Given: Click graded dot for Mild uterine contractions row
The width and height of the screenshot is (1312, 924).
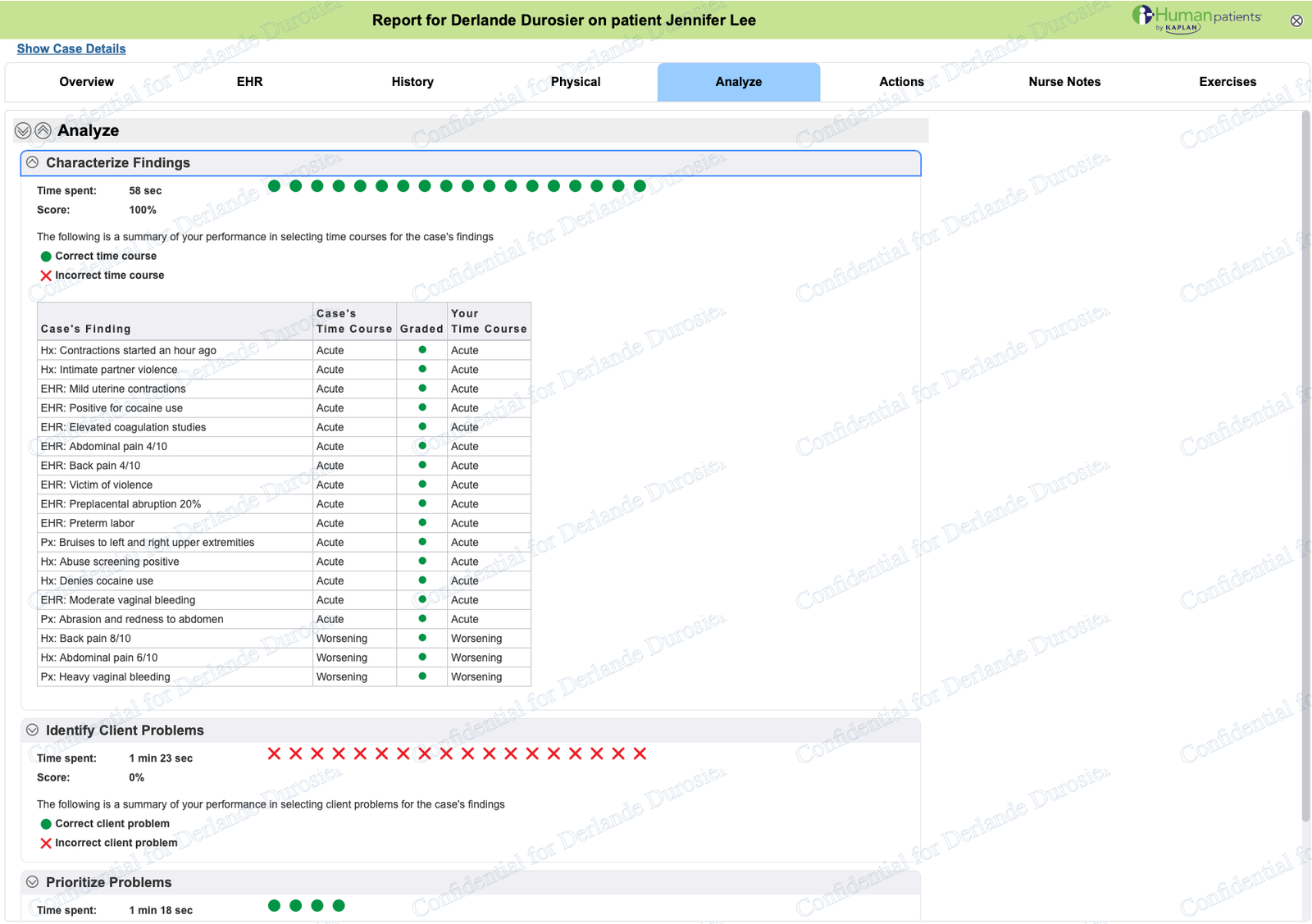Looking at the screenshot, I should pos(422,388).
